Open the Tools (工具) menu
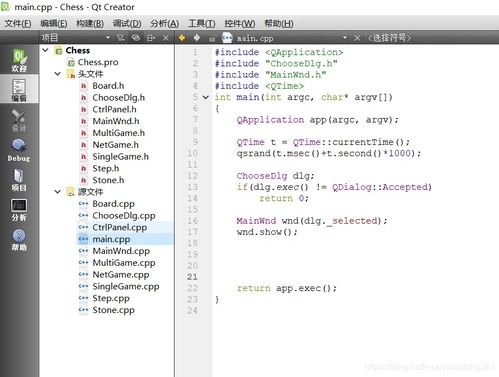 click(202, 24)
